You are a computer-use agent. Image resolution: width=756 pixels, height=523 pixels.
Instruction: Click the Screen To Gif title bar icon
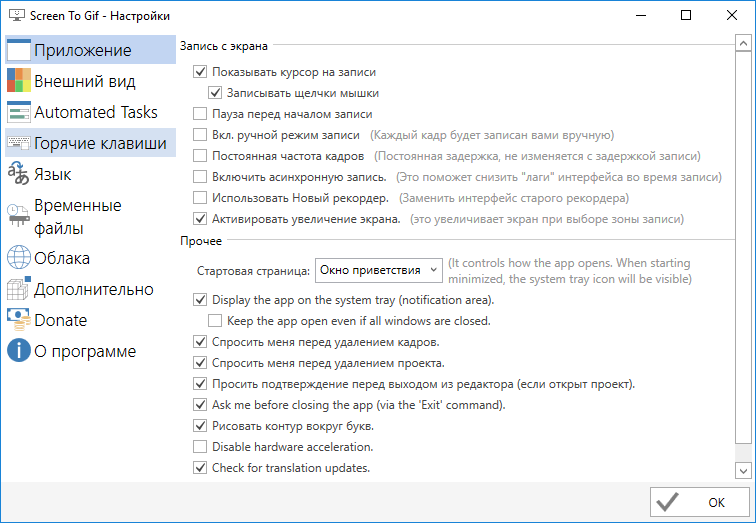coord(17,15)
